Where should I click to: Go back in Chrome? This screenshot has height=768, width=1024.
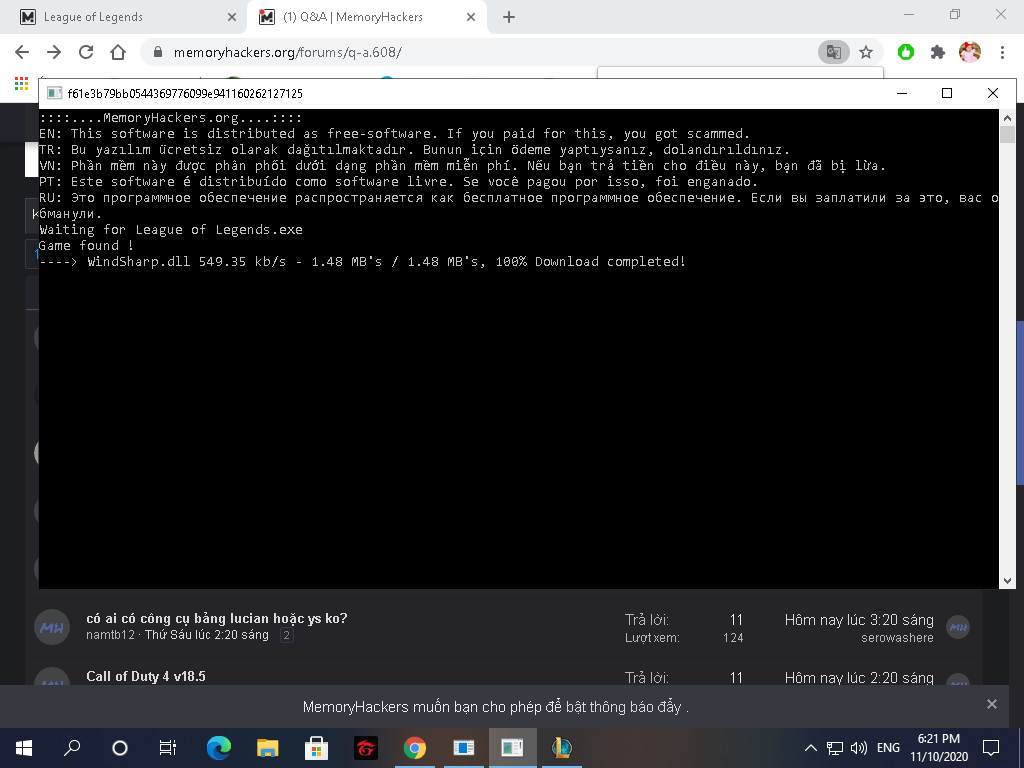point(22,52)
